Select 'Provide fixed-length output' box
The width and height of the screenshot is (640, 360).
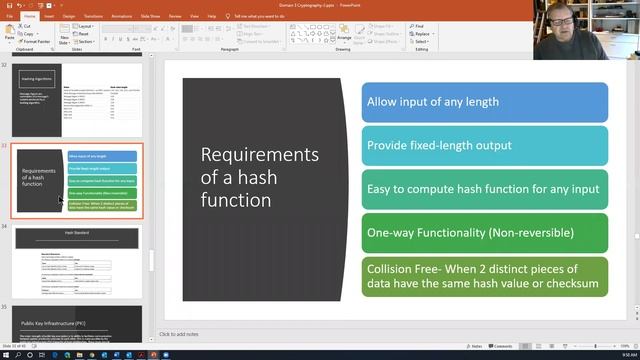[485, 146]
